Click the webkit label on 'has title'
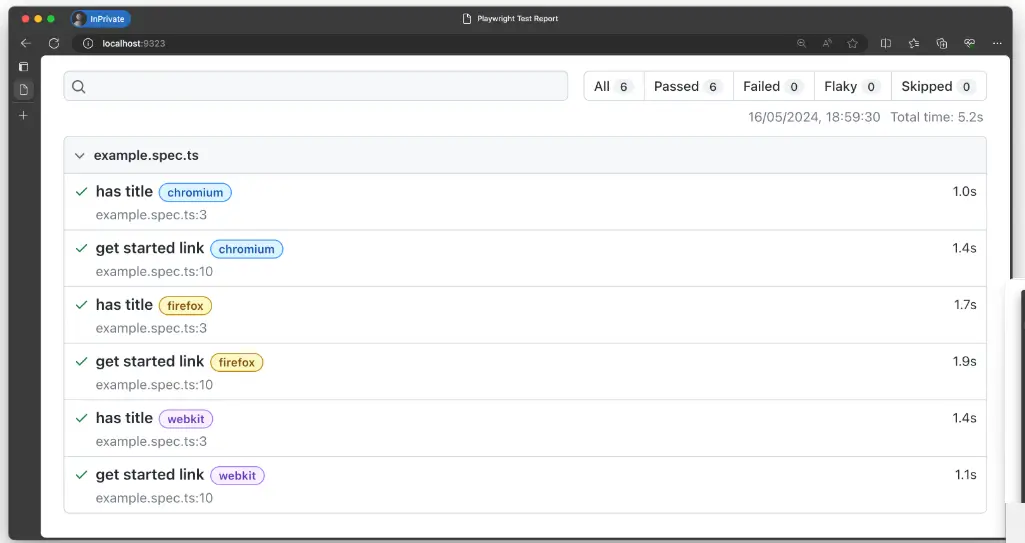Viewport: 1025px width, 543px height. [186, 419]
